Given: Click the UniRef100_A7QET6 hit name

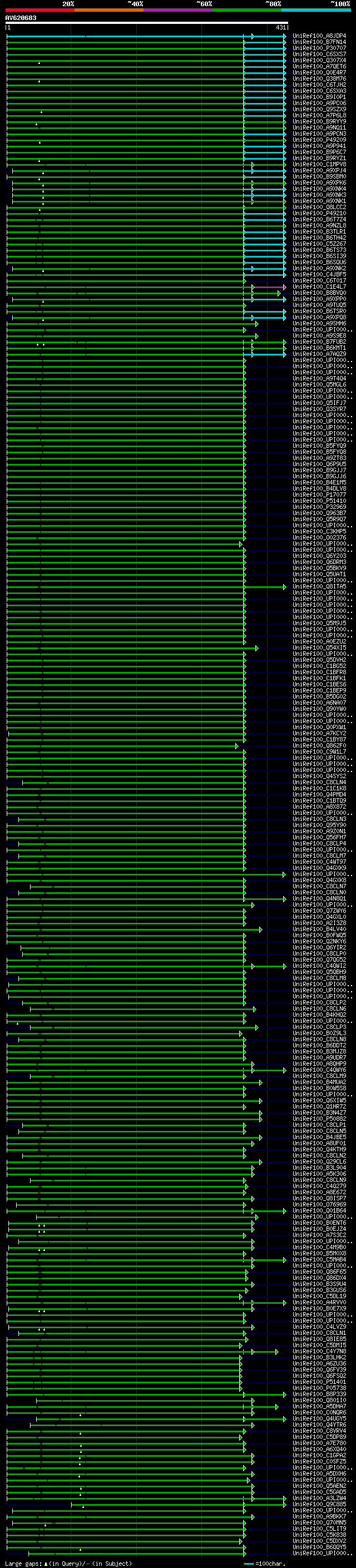Looking at the screenshot, I should click(x=319, y=66).
